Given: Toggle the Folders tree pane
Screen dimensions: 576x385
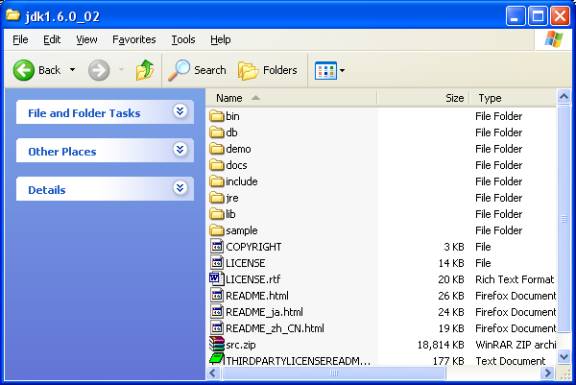Looking at the screenshot, I should 267,70.
